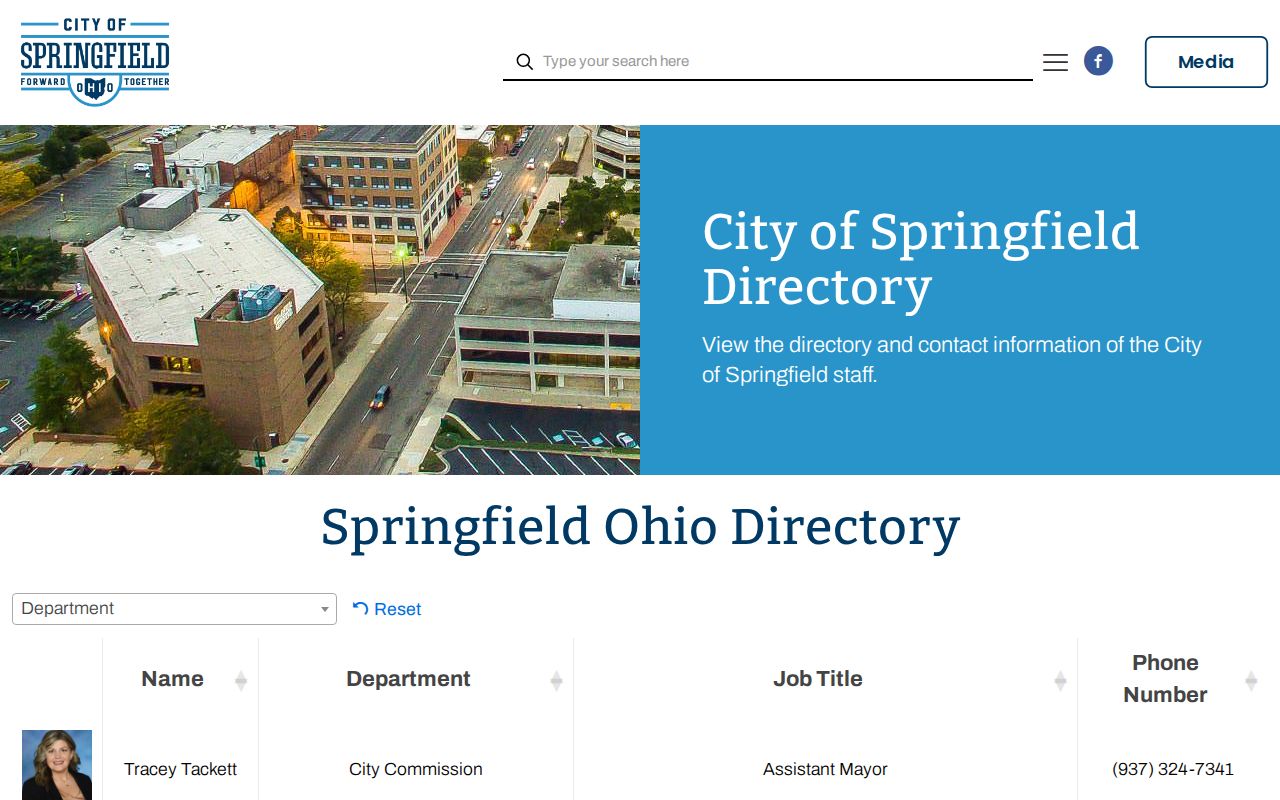Click Tracey Tackett's photo thumbnail
Screen dimensions: 1280x800
pyautogui.click(x=57, y=765)
